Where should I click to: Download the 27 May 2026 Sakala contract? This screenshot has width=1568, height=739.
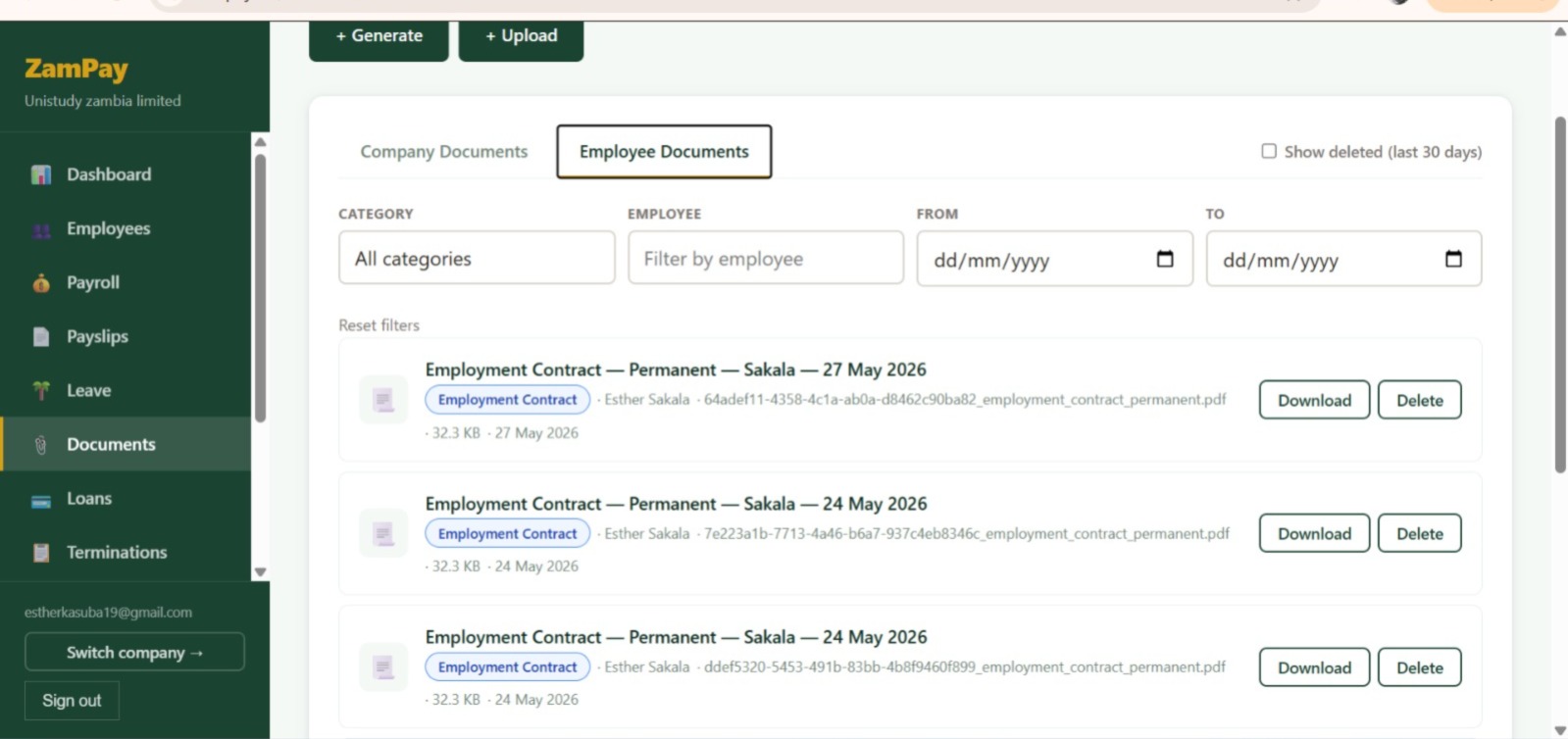pos(1314,400)
